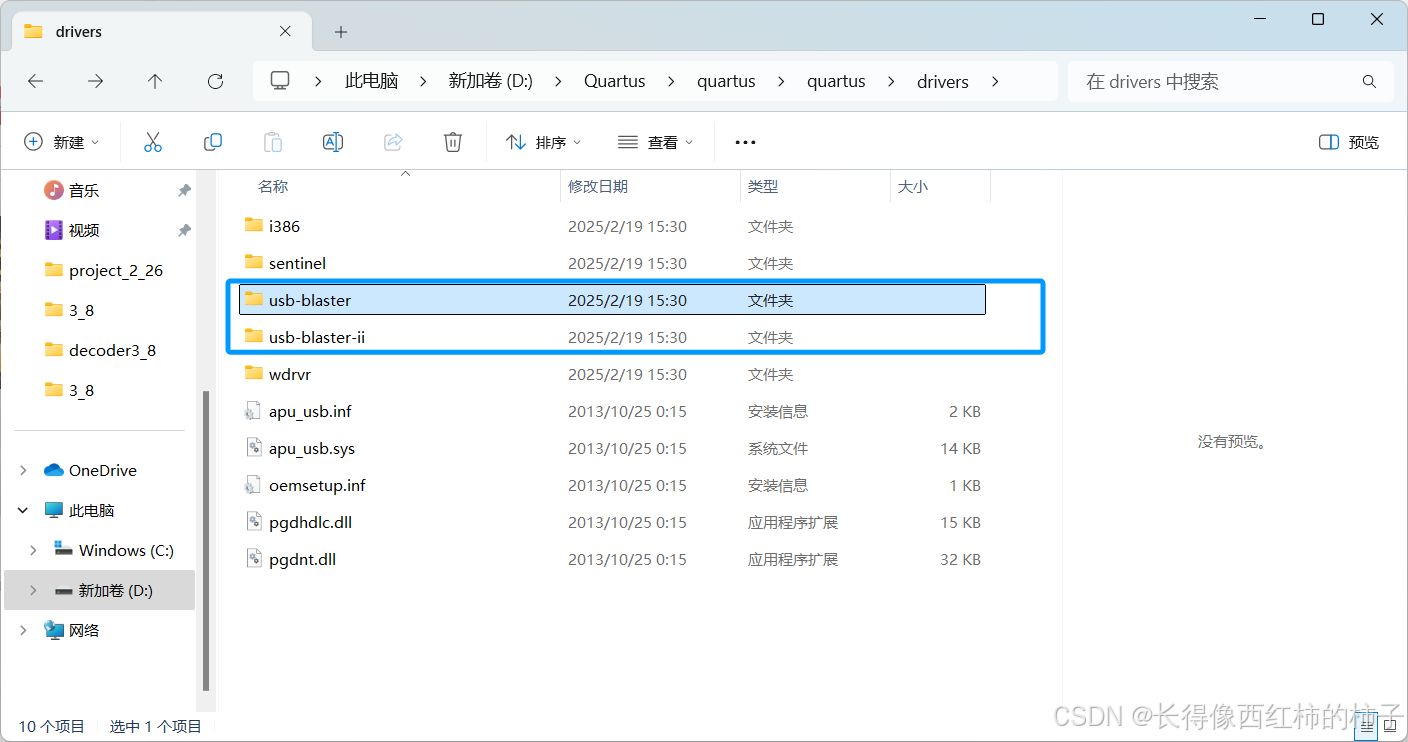Open a new tab with plus
Image resolution: width=1408 pixels, height=742 pixels.
[x=341, y=32]
